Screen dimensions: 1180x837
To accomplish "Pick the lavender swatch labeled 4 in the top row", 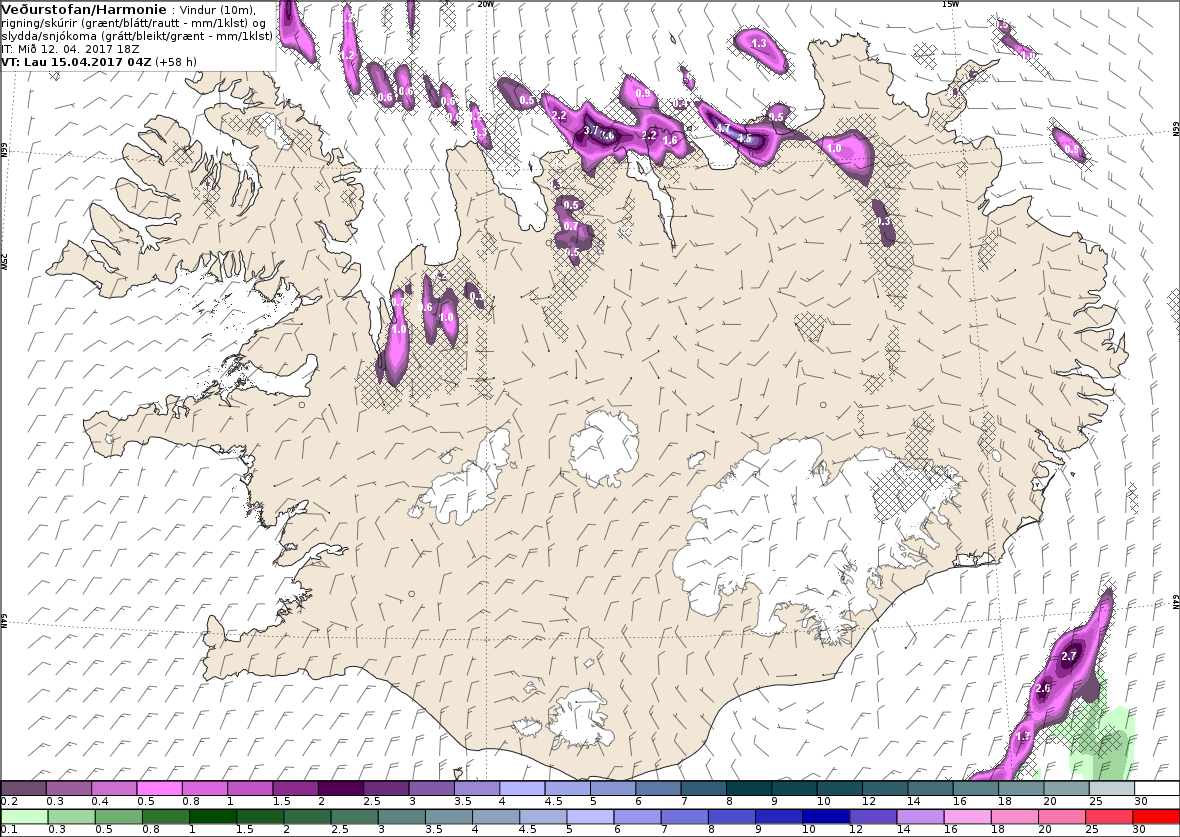I will coord(522,788).
